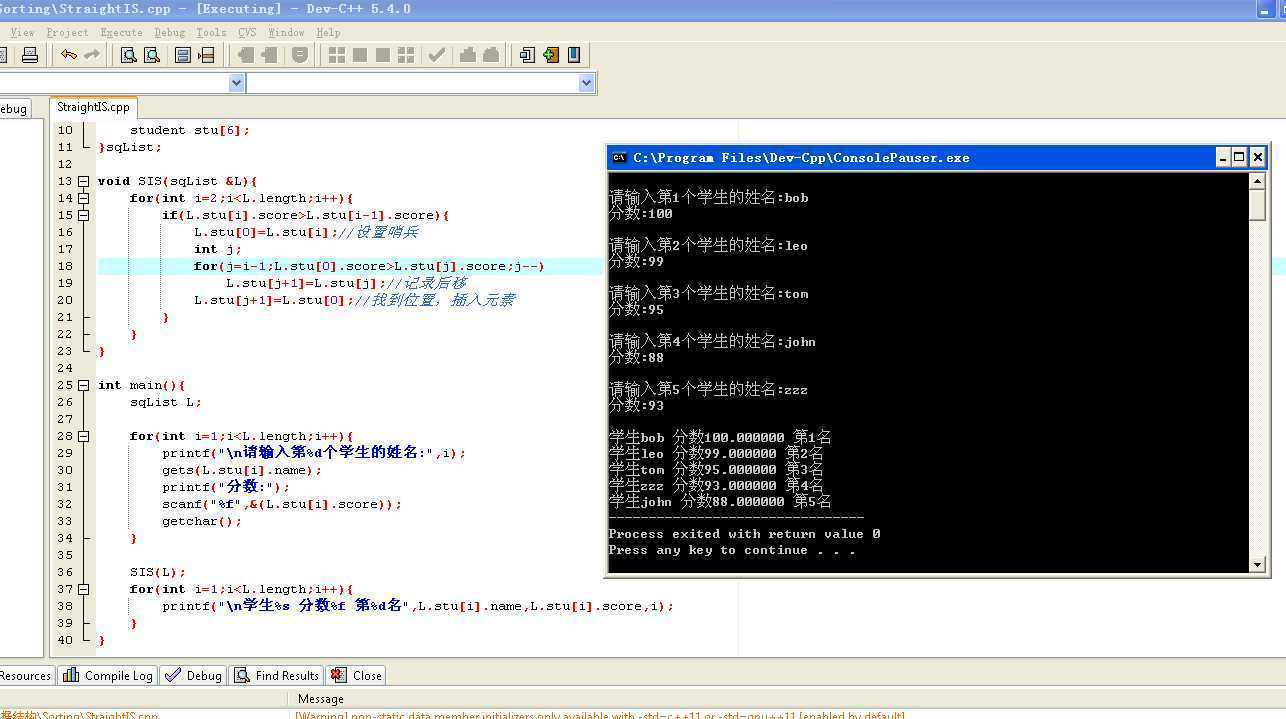Click the Print toolbar icon
The width and height of the screenshot is (1286, 719).
30,55
